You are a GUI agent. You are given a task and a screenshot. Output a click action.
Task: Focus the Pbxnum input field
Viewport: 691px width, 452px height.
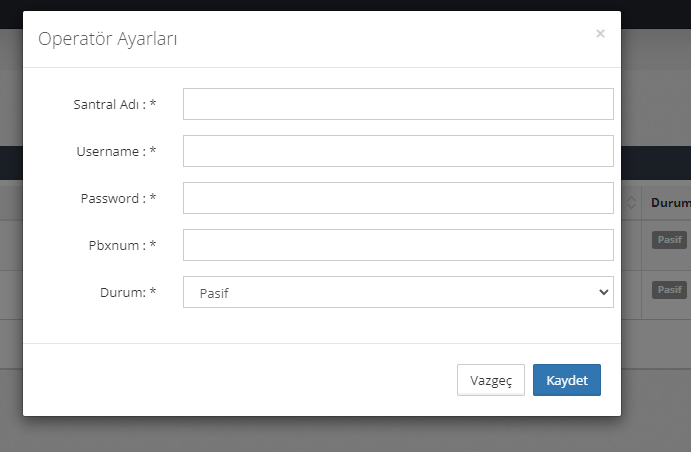398,245
